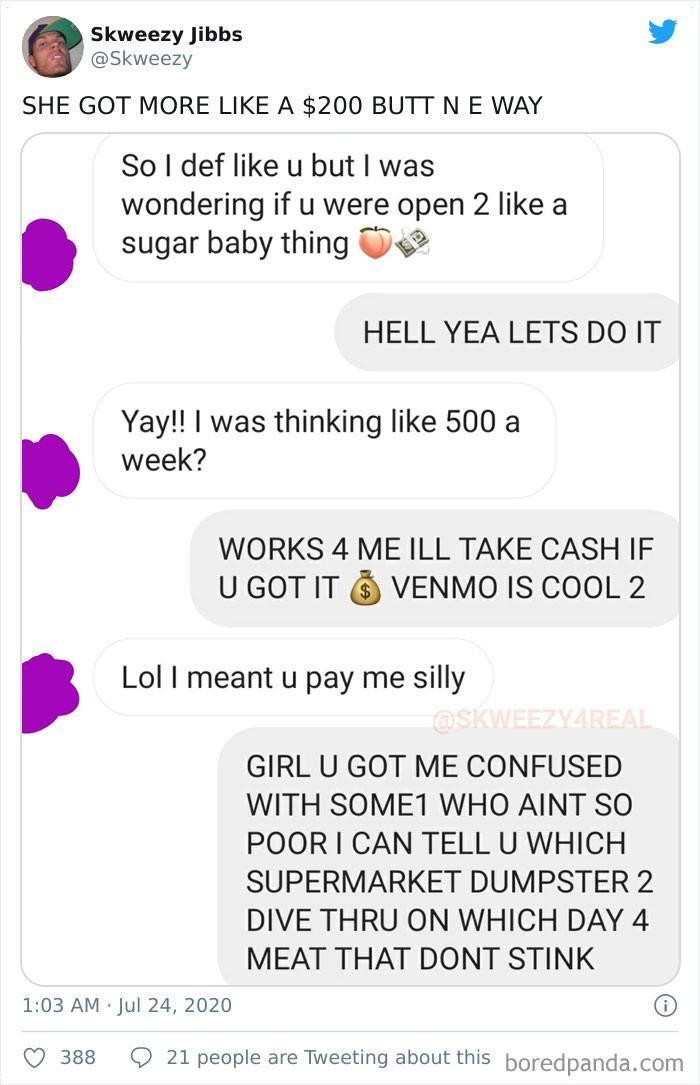This screenshot has height=1085, width=700.
Task: Click the 388 likes count
Action: point(77,1057)
